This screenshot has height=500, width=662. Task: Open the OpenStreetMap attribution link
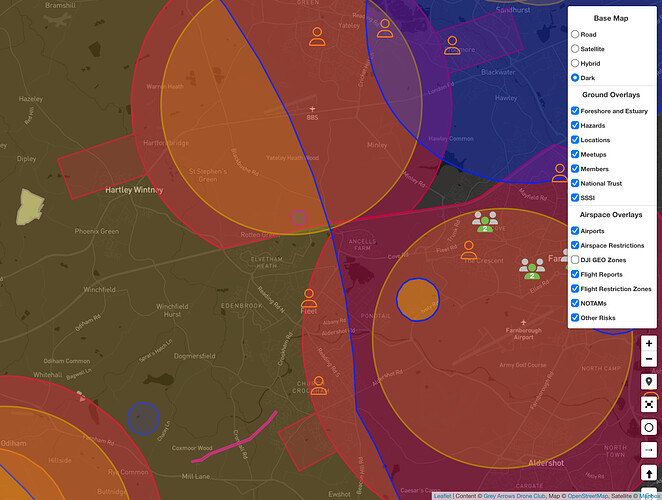tap(587, 496)
